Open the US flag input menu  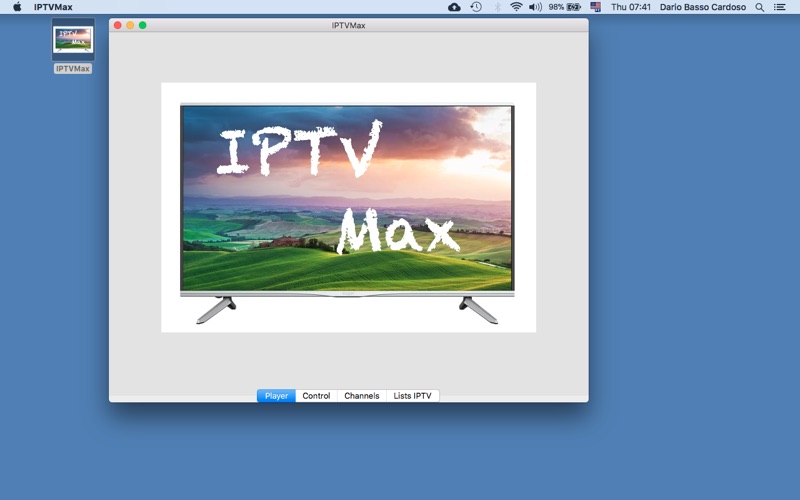click(x=595, y=7)
